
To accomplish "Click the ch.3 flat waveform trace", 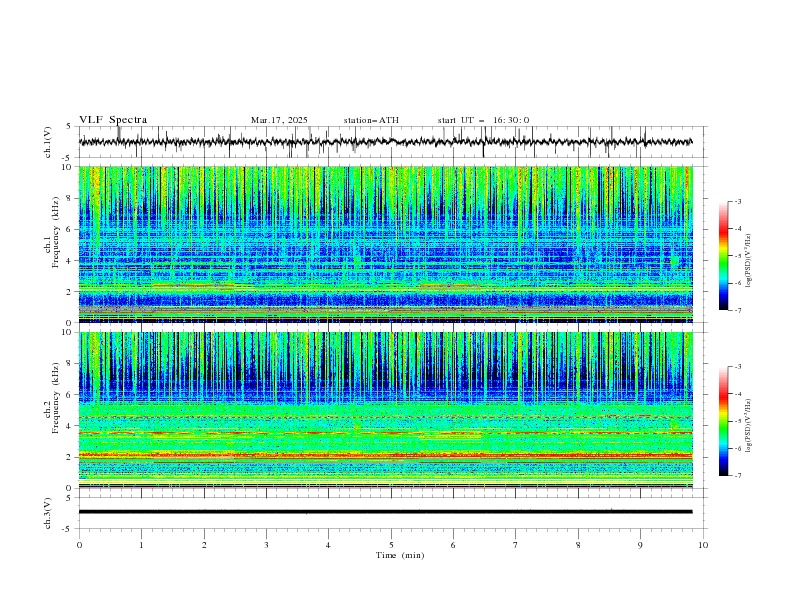I will [x=385, y=512].
